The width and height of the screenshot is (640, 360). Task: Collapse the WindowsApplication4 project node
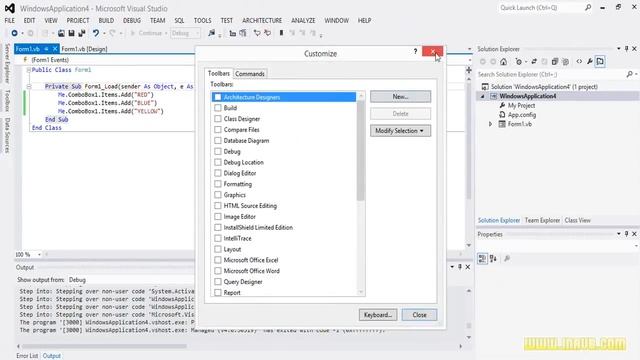482,96
